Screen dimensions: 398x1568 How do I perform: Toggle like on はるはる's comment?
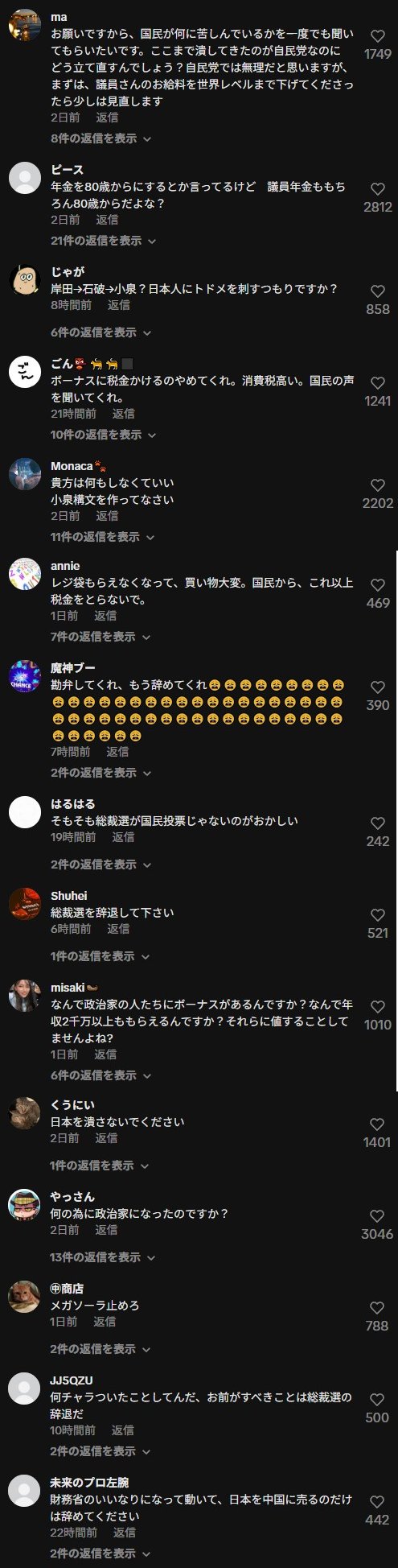coord(377,823)
